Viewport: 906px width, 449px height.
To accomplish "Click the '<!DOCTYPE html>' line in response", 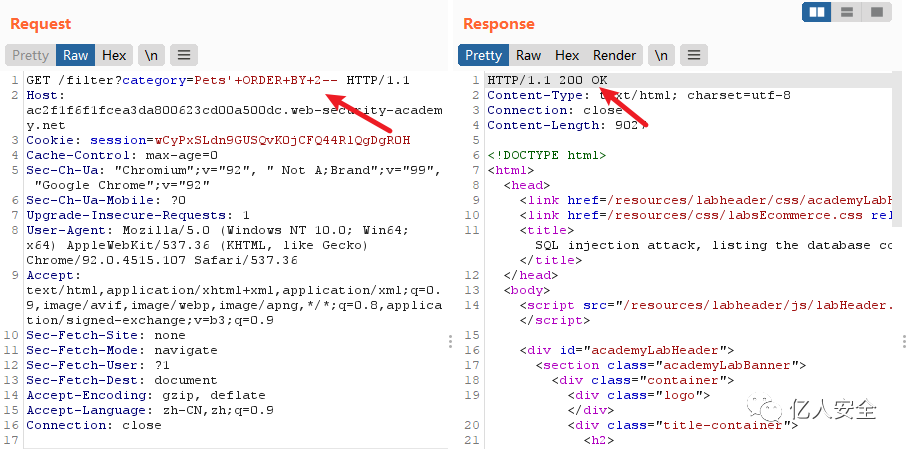I will 547,155.
